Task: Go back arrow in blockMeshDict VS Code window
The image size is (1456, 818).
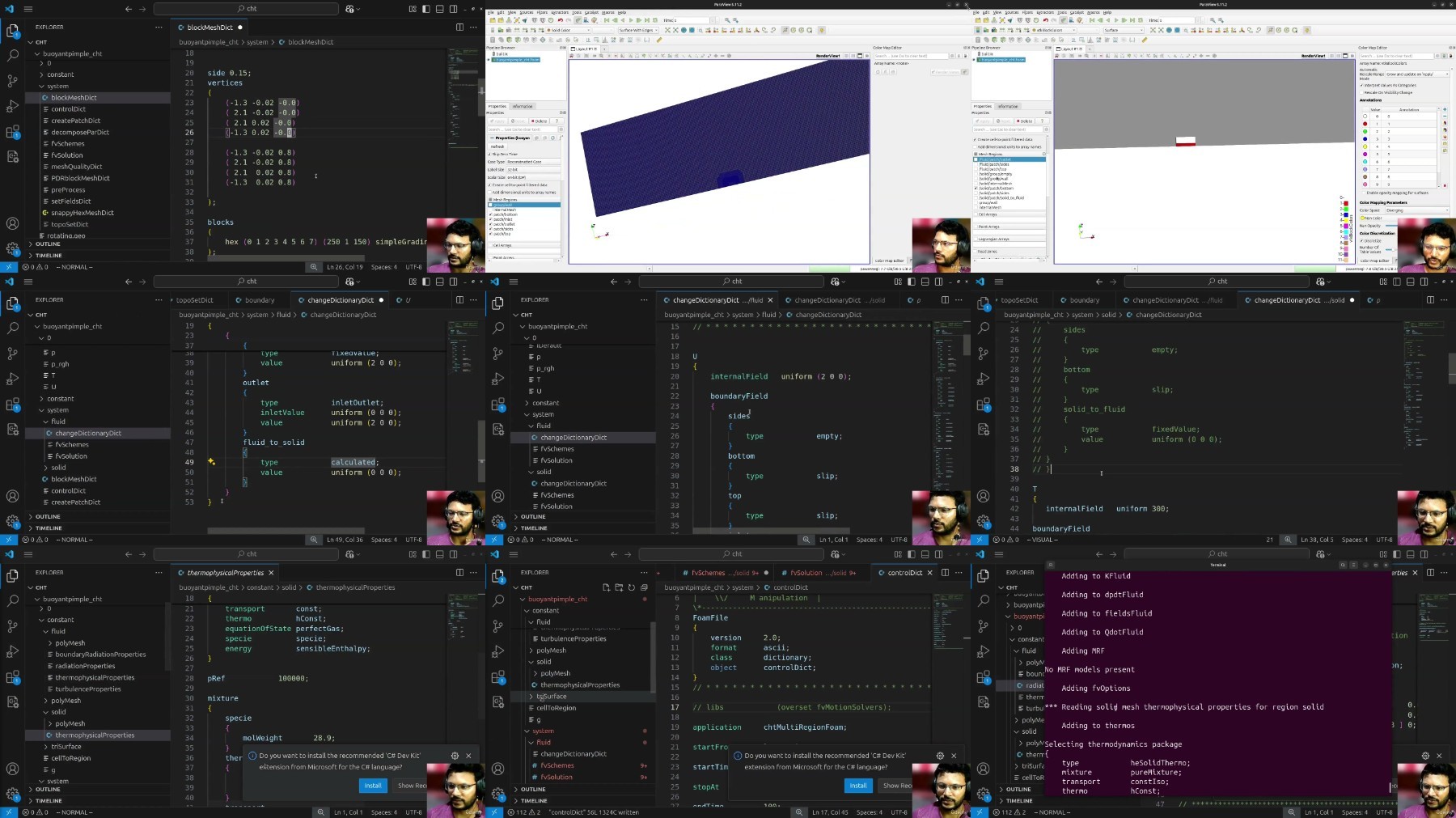Action: click(128, 9)
